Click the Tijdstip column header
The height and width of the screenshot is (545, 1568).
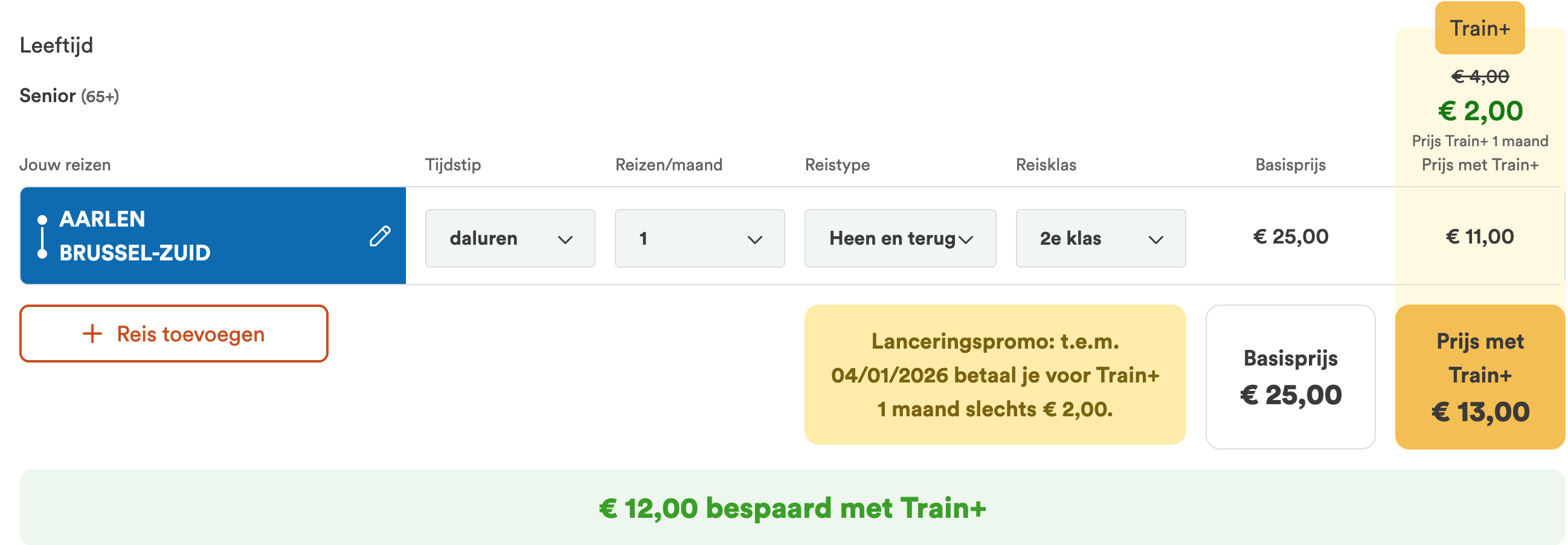click(453, 165)
